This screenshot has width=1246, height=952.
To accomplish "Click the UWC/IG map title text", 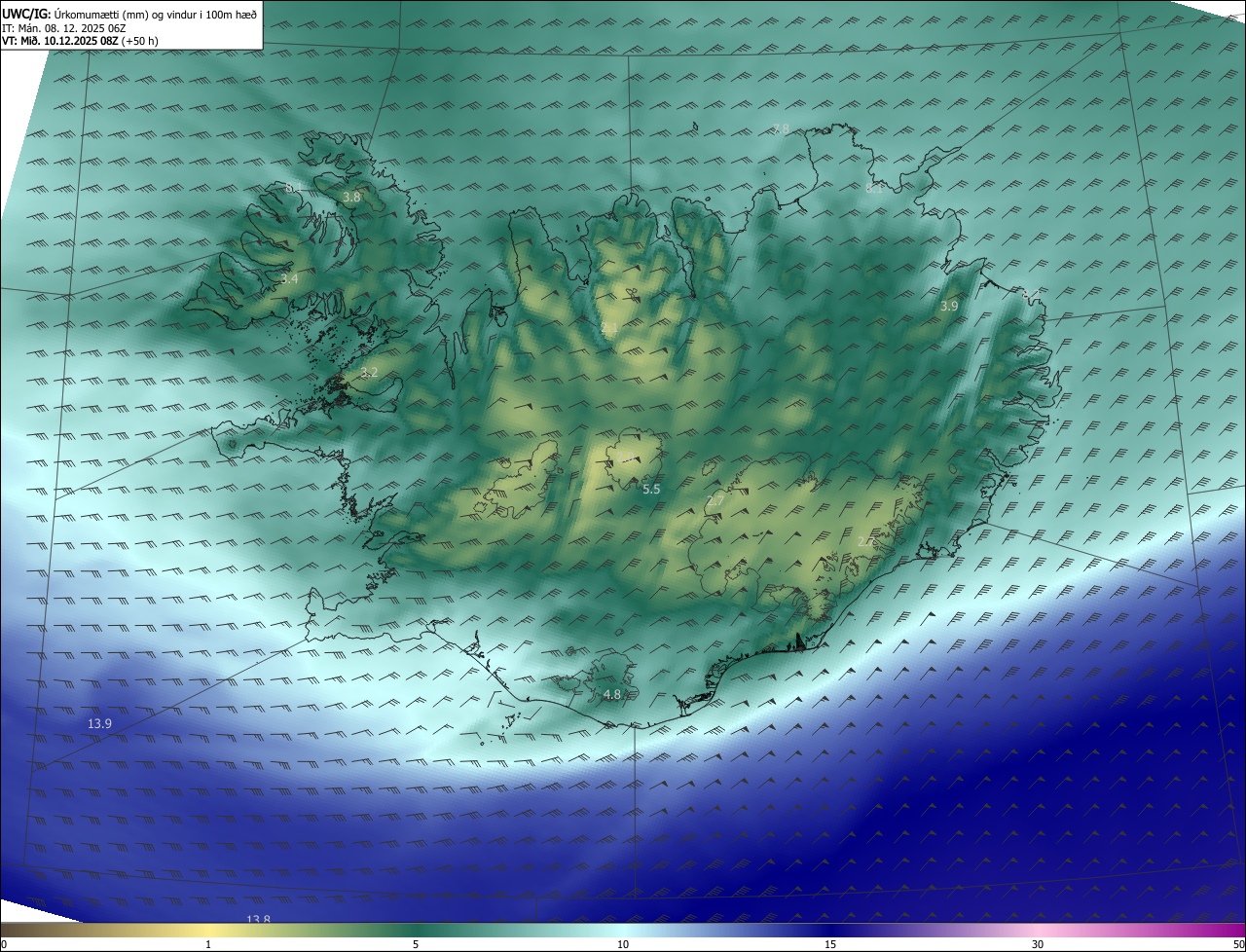I will click(x=129, y=14).
